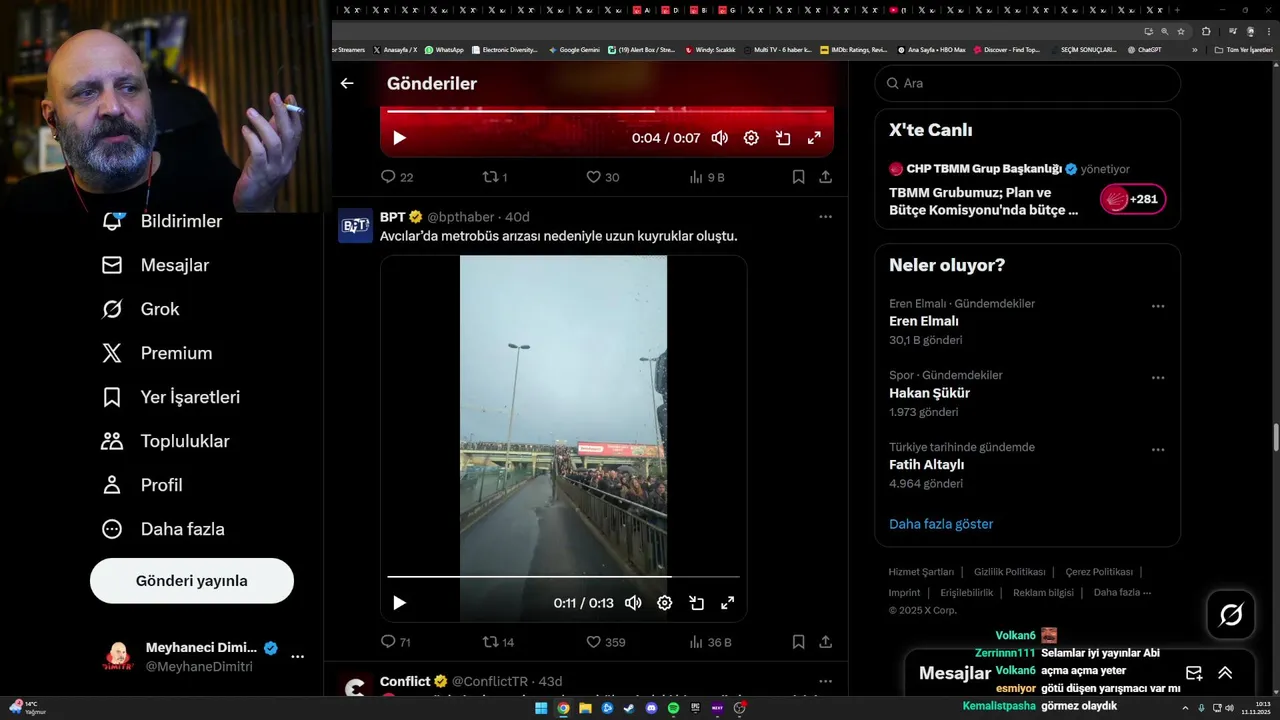
Task: Bookmark the top post
Action: 798,177
